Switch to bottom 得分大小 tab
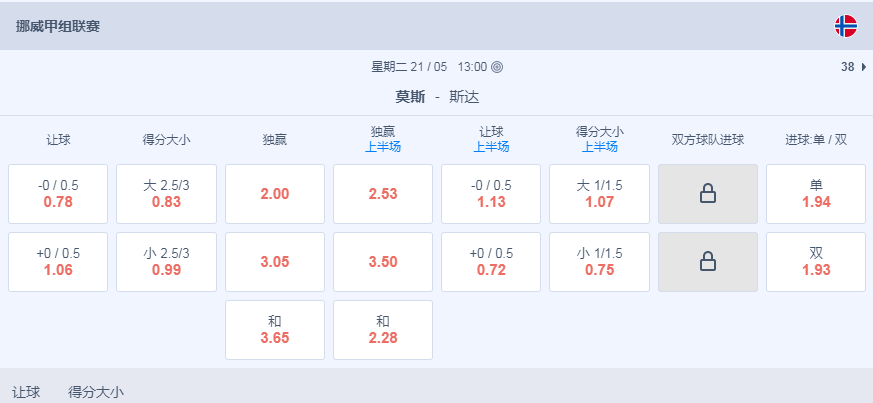Image resolution: width=873 pixels, height=403 pixels. [96, 392]
